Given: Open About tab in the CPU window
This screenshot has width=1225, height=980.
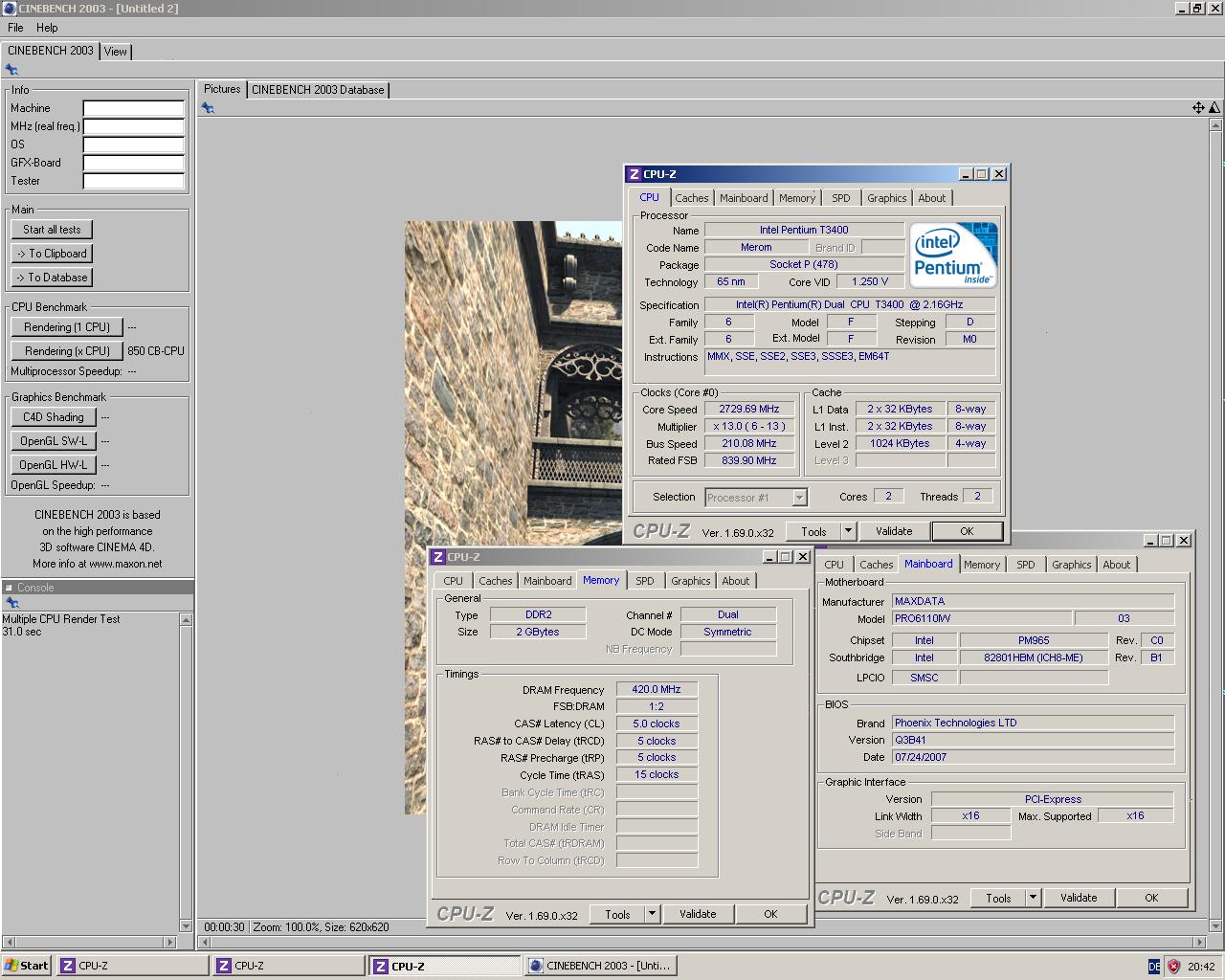Looking at the screenshot, I should click(x=932, y=198).
